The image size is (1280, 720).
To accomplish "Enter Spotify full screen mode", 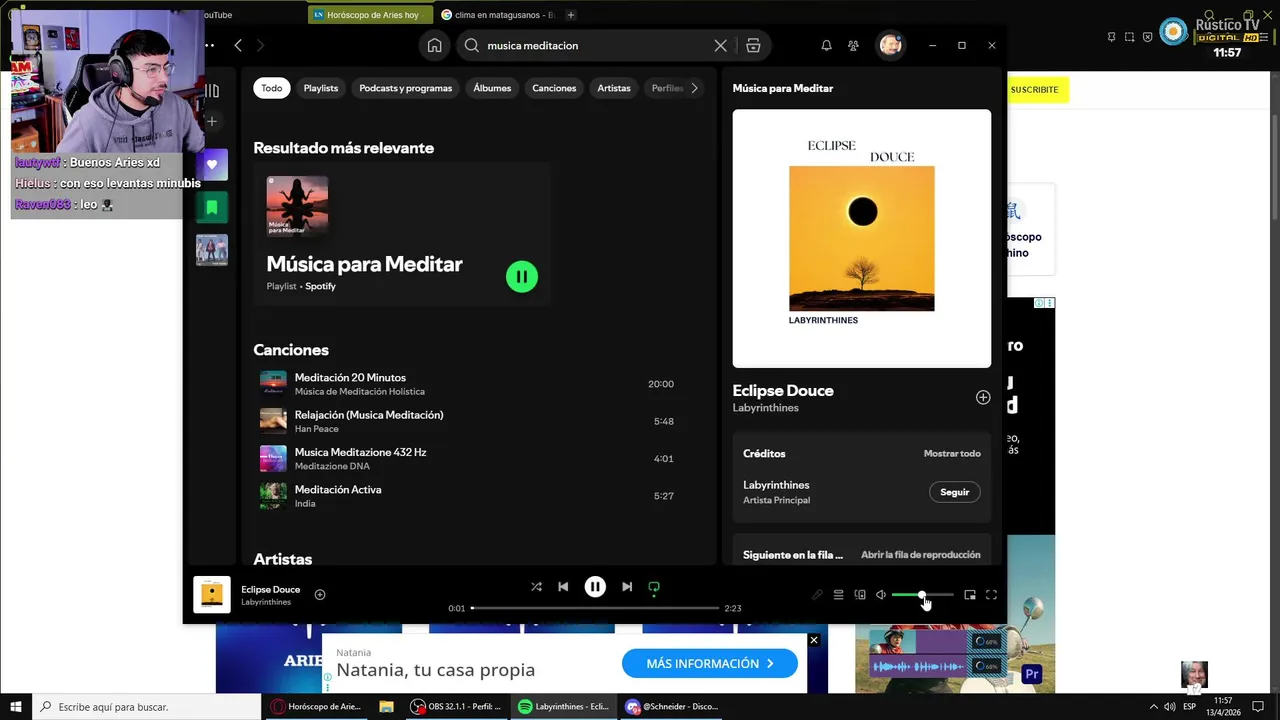I will [x=991, y=595].
